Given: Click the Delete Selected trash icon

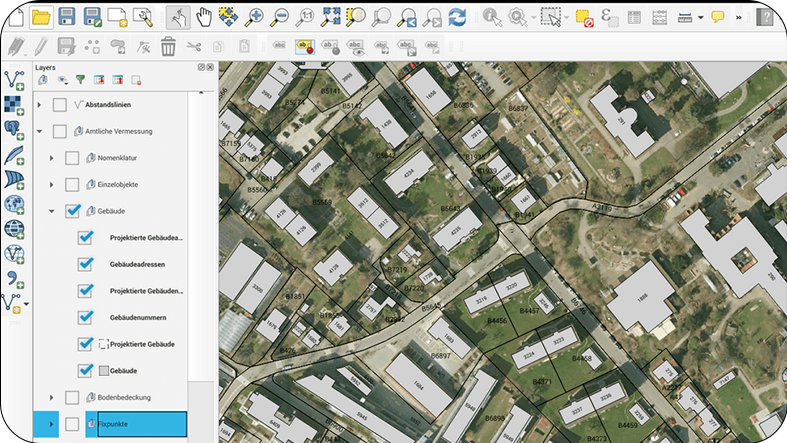Looking at the screenshot, I should [x=168, y=46].
